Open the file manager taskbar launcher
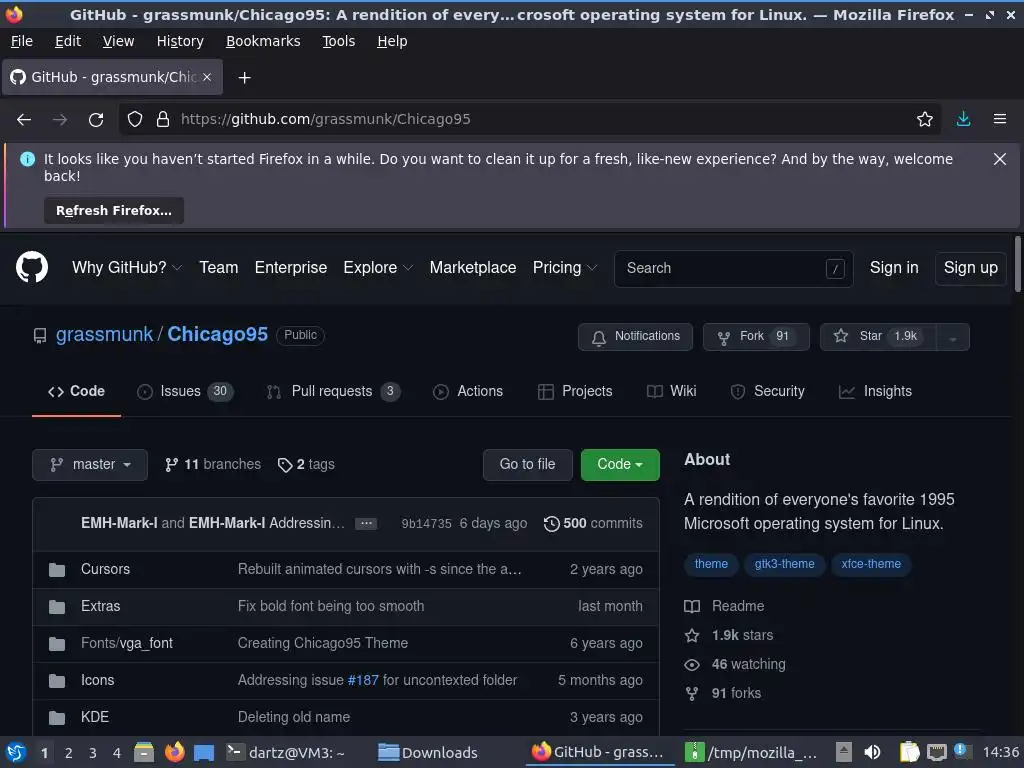 click(143, 752)
